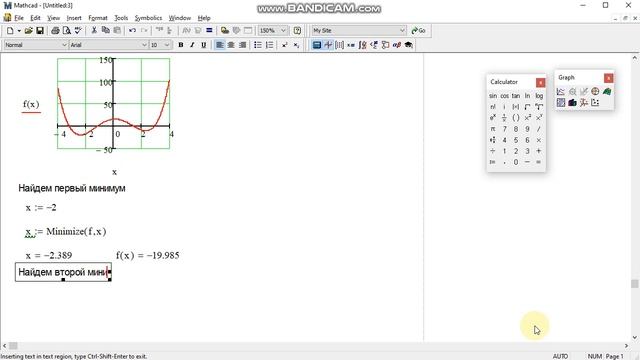
Task: Insert Surface Plot from Graph palette
Action: (x=607, y=91)
